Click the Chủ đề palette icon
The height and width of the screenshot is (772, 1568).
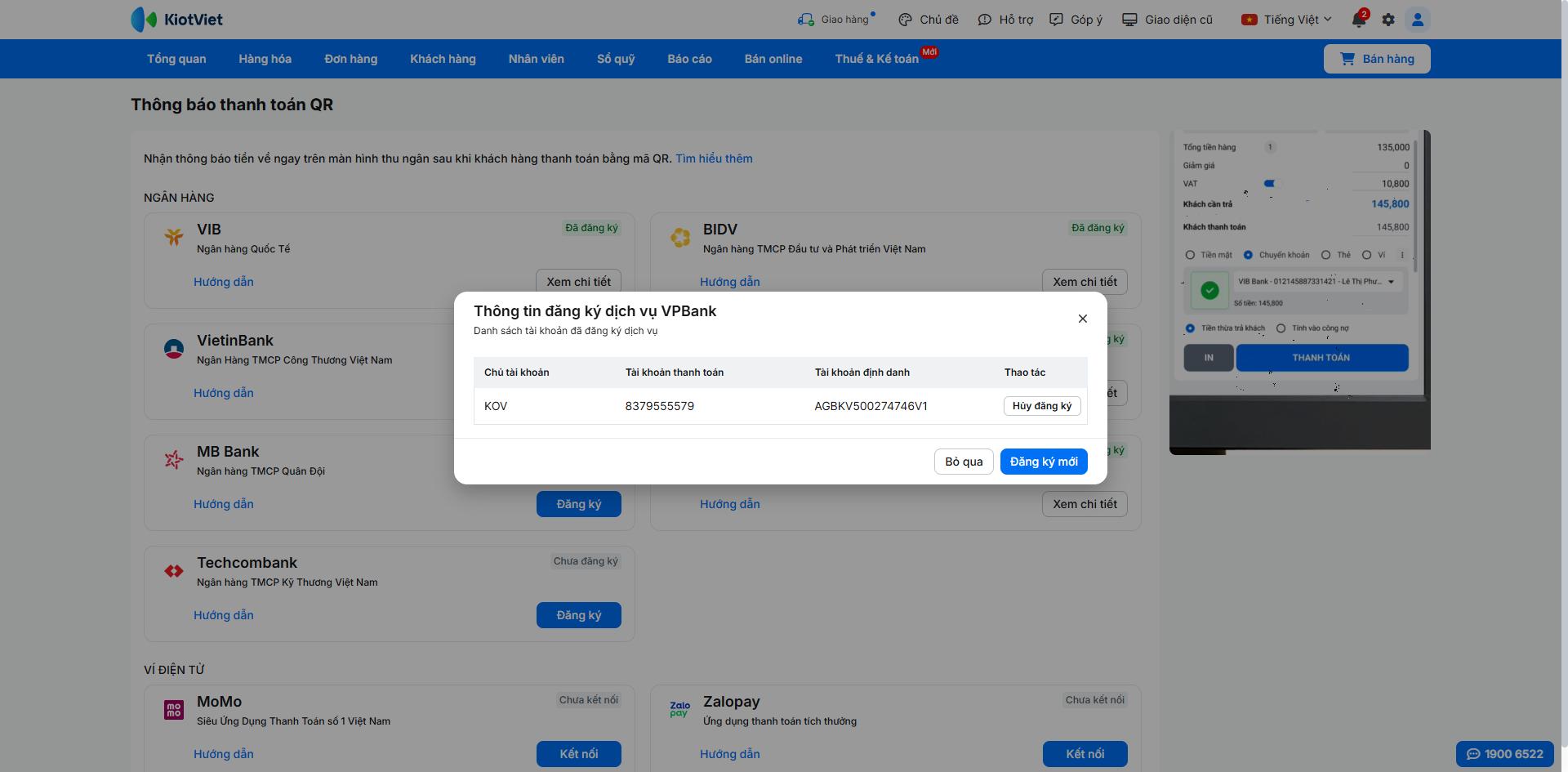905,20
